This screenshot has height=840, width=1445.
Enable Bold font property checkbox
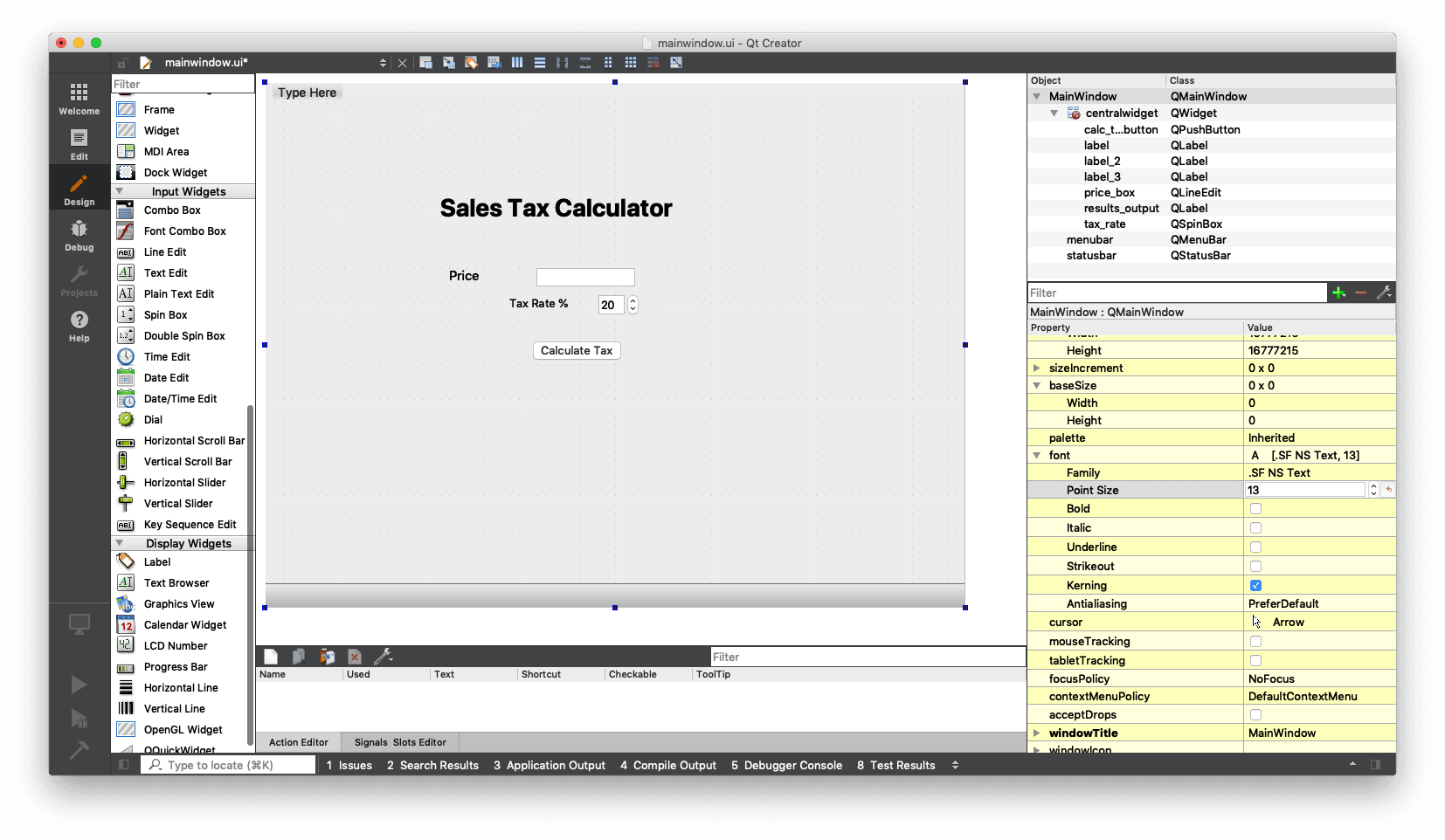coord(1255,508)
